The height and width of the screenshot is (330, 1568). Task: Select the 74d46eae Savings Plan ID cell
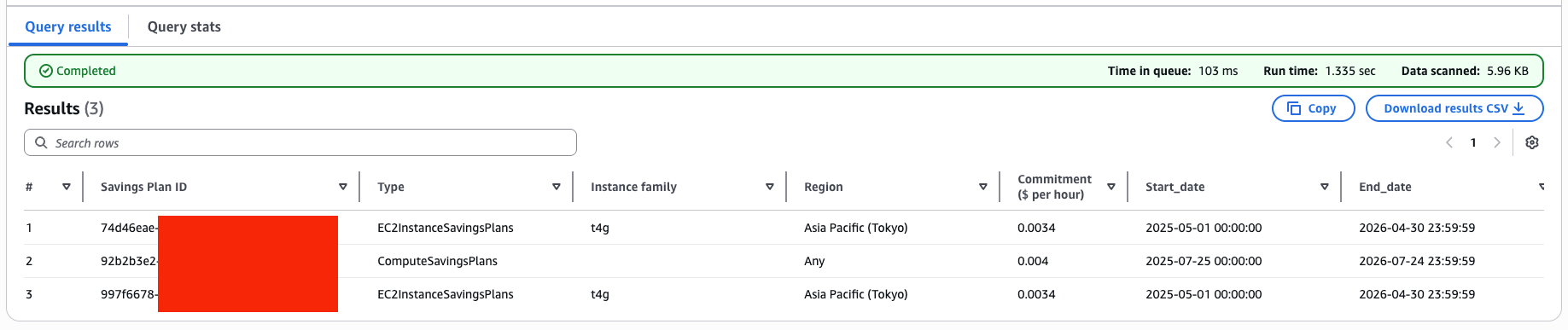coord(129,228)
